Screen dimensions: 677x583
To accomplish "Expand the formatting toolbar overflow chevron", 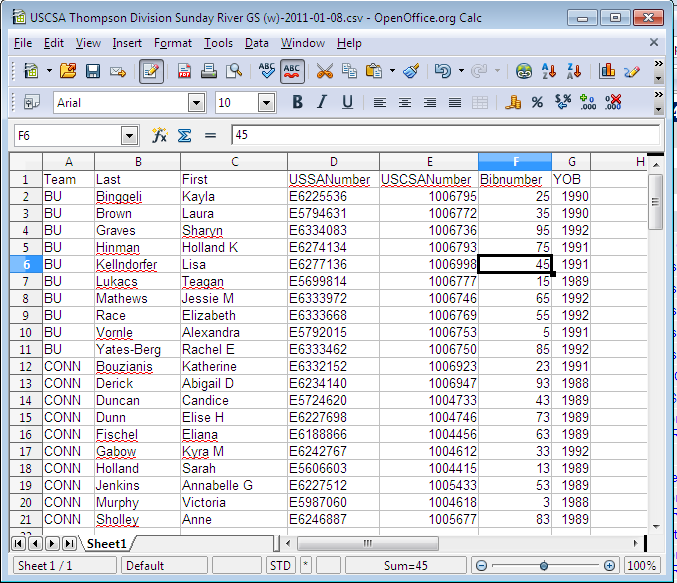I will point(658,95).
